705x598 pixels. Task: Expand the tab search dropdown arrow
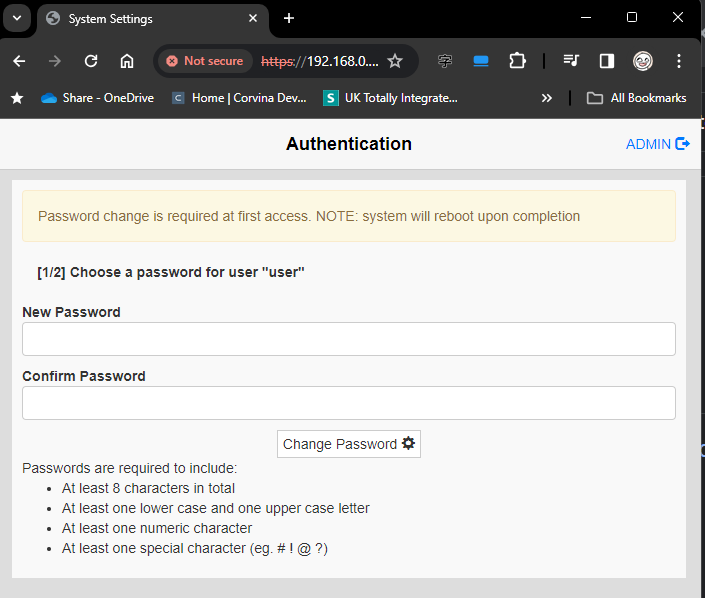tap(17, 18)
